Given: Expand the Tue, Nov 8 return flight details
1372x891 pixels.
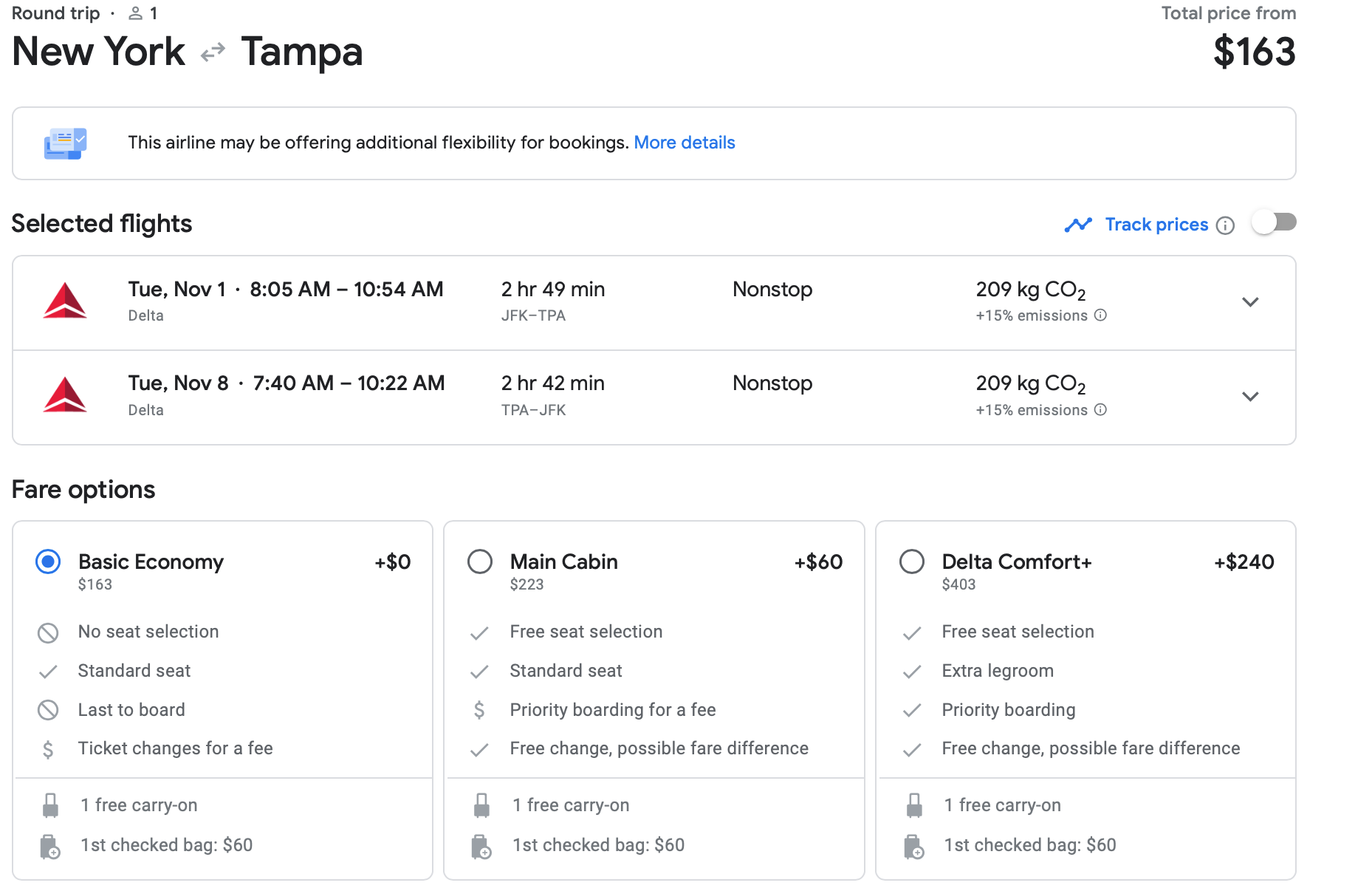Looking at the screenshot, I should 1249,397.
